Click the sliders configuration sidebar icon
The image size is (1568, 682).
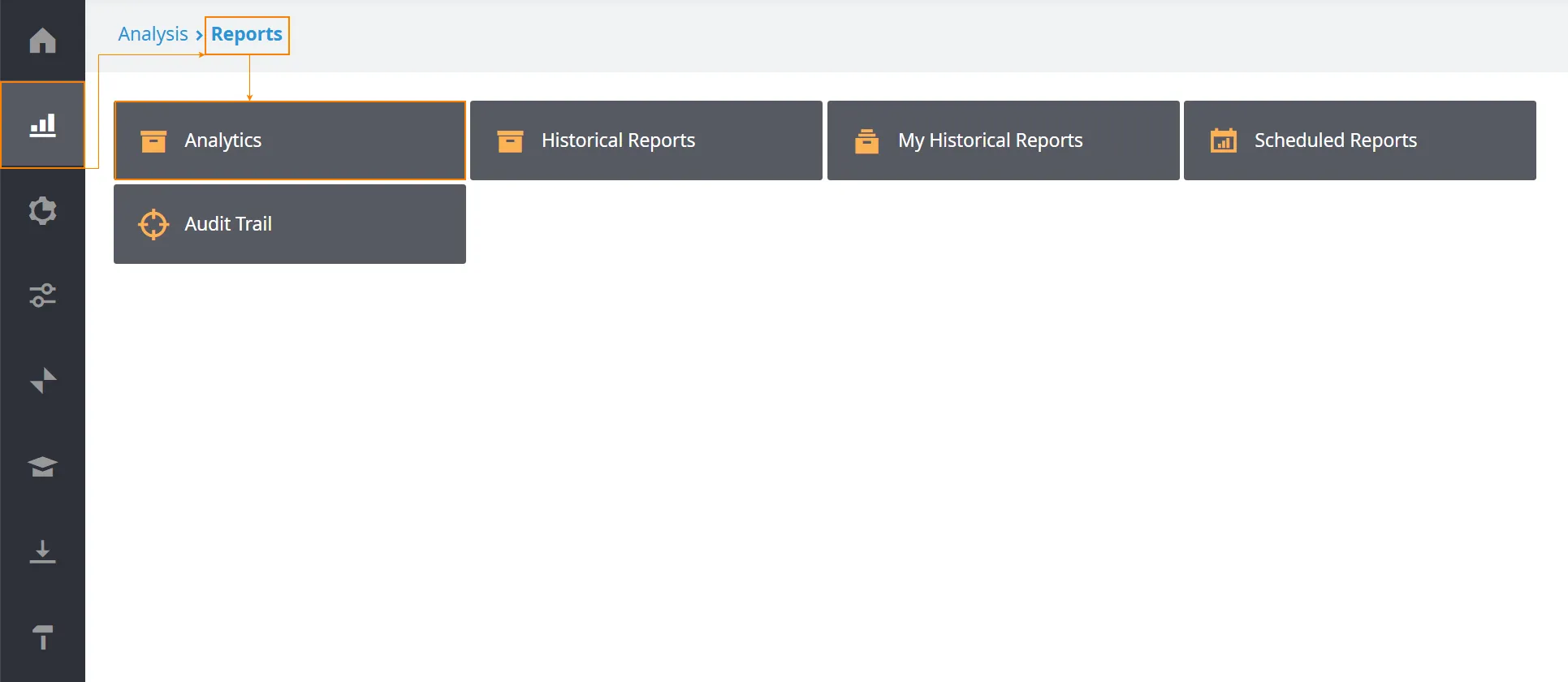click(x=42, y=296)
